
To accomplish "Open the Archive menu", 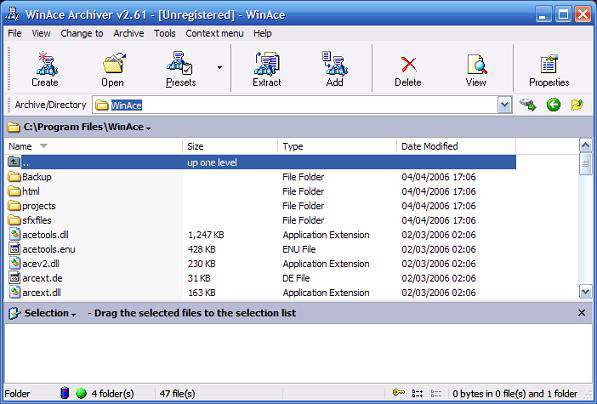I will (129, 34).
